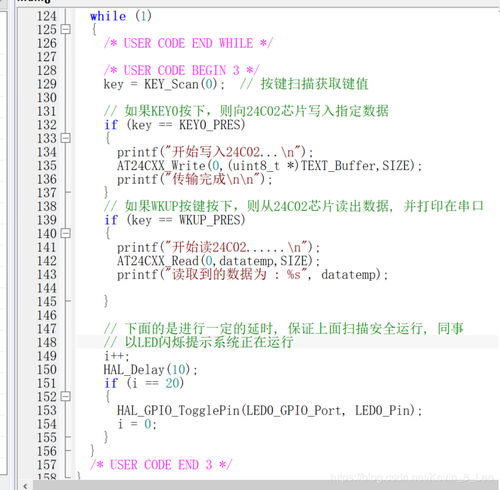Click the 'USER CODE BEGIN 3' comment
The width and height of the screenshot is (500, 490).
coord(182,70)
